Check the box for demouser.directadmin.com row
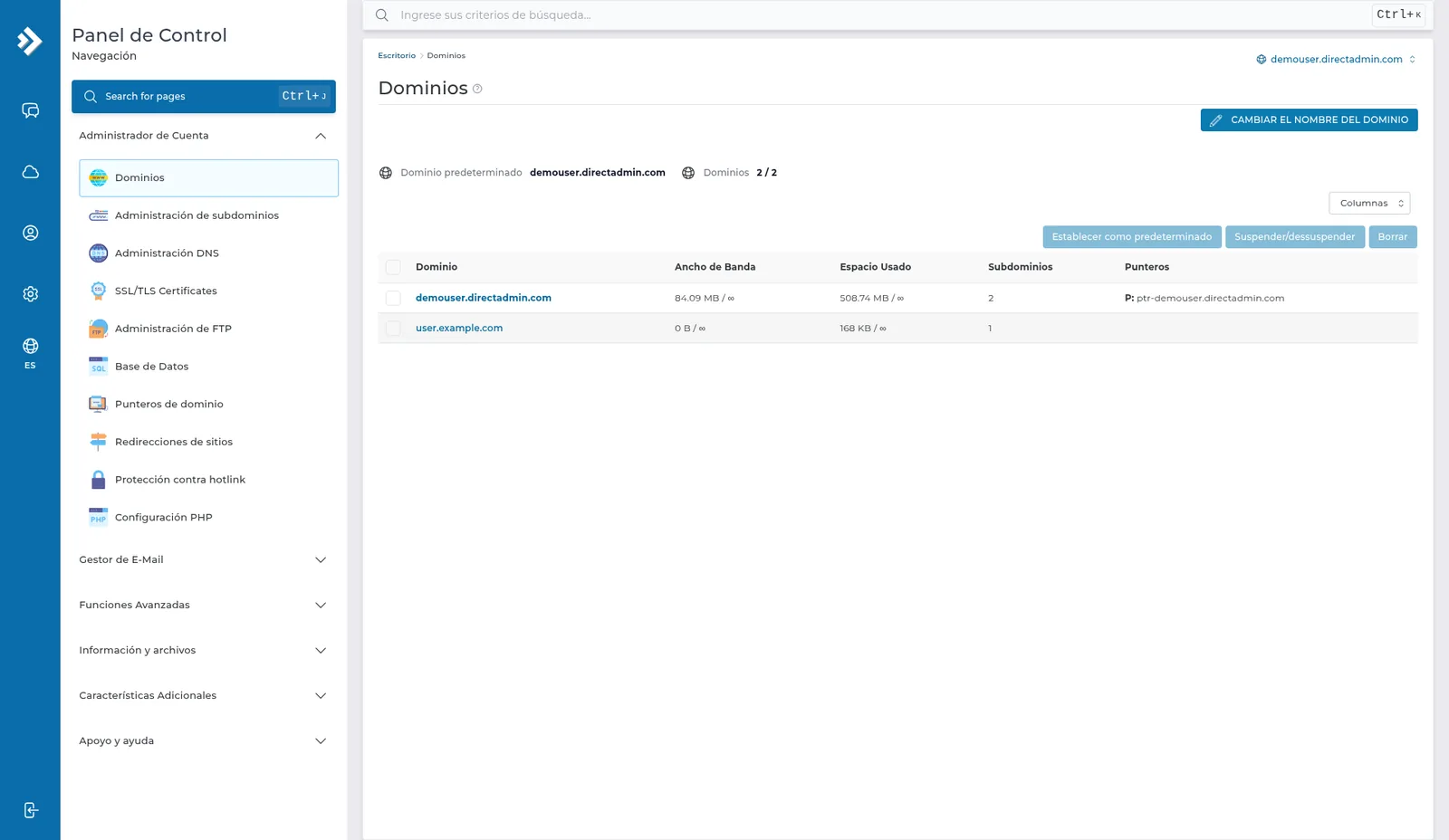The height and width of the screenshot is (840, 1449). tap(393, 298)
